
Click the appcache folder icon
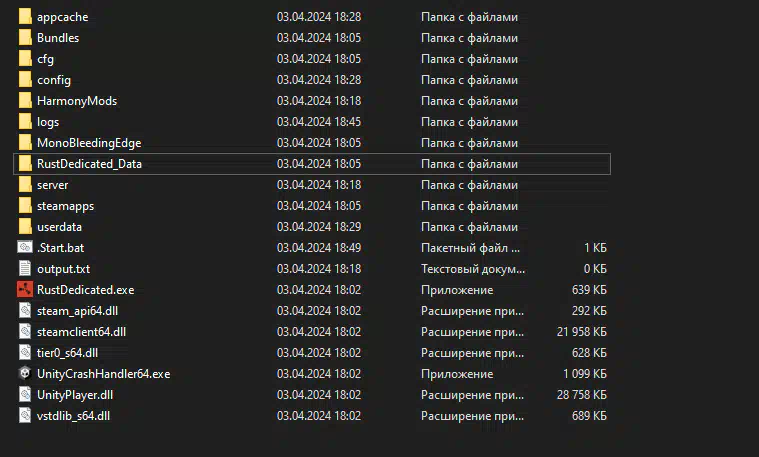[x=25, y=16]
